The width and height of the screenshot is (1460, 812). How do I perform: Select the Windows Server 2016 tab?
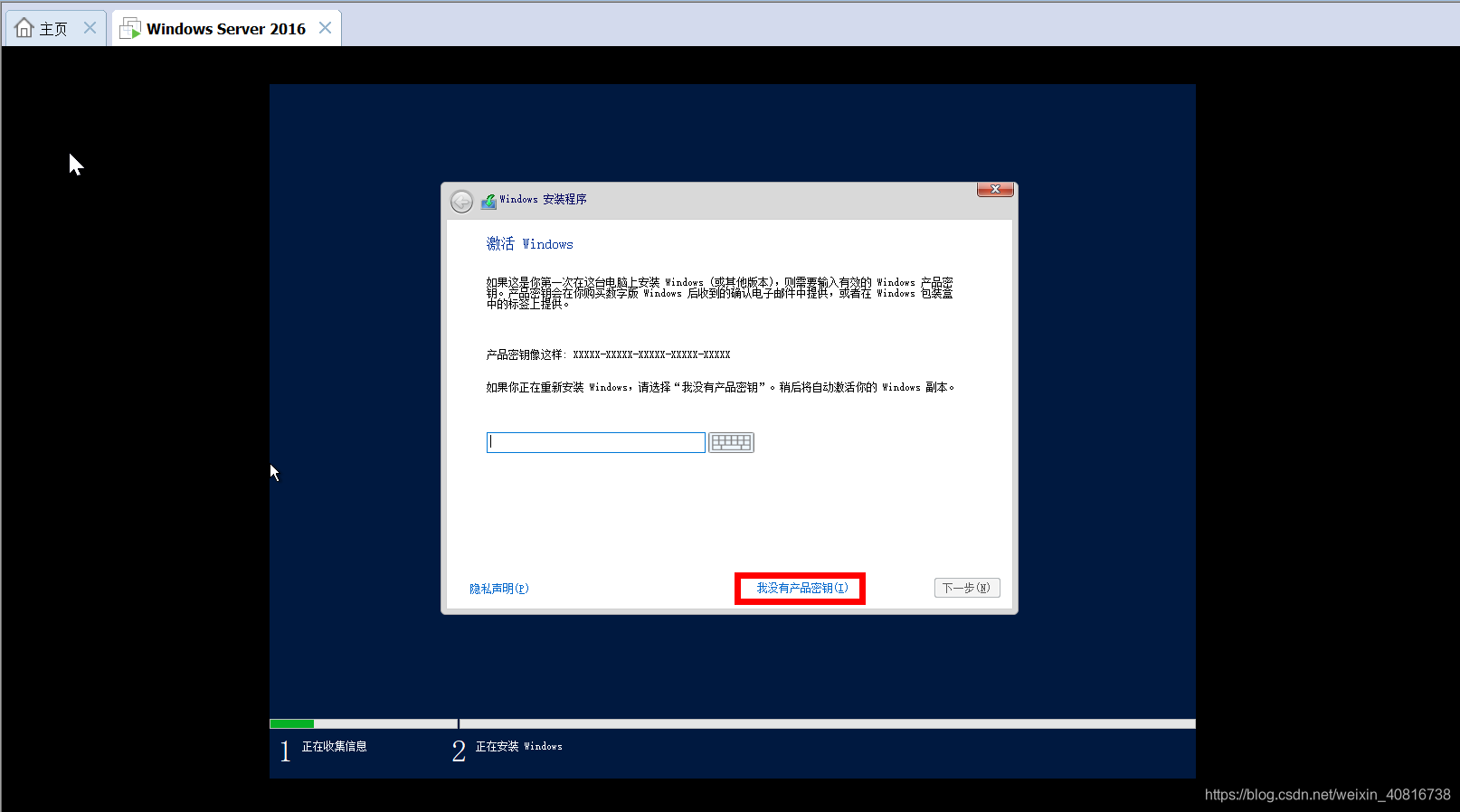226,28
